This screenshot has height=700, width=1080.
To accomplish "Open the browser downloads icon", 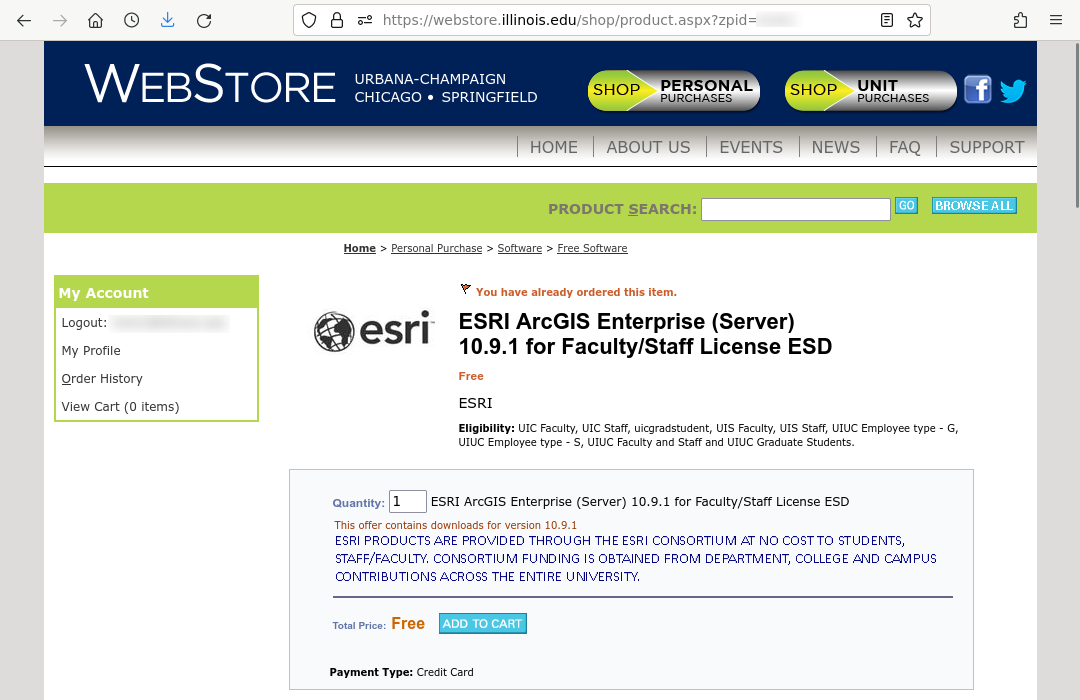I will tap(168, 20).
